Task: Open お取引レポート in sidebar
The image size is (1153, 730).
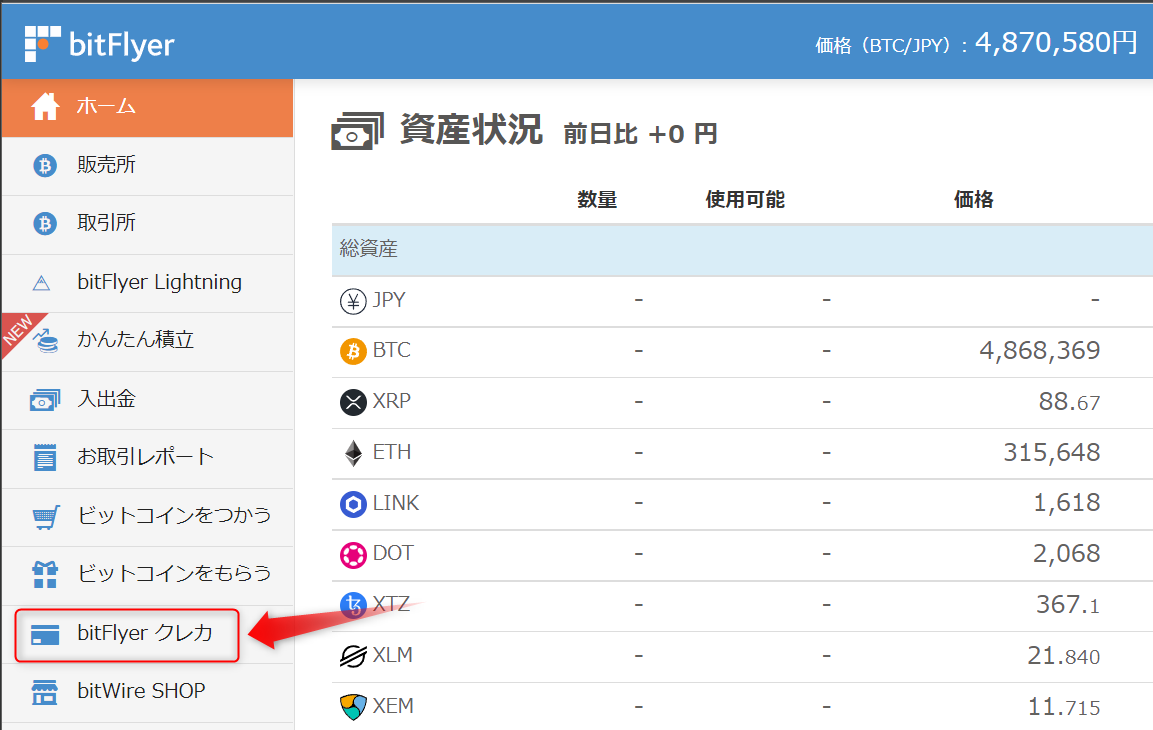Action: click(x=148, y=459)
